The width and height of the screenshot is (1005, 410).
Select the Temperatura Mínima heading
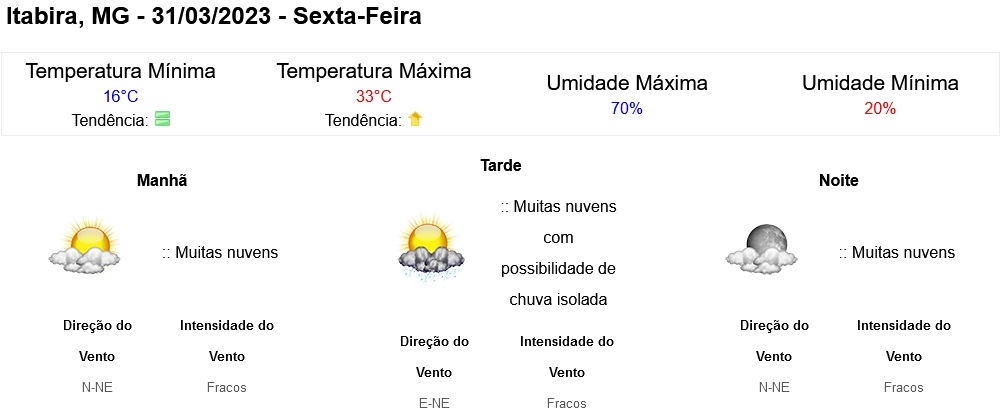point(120,72)
